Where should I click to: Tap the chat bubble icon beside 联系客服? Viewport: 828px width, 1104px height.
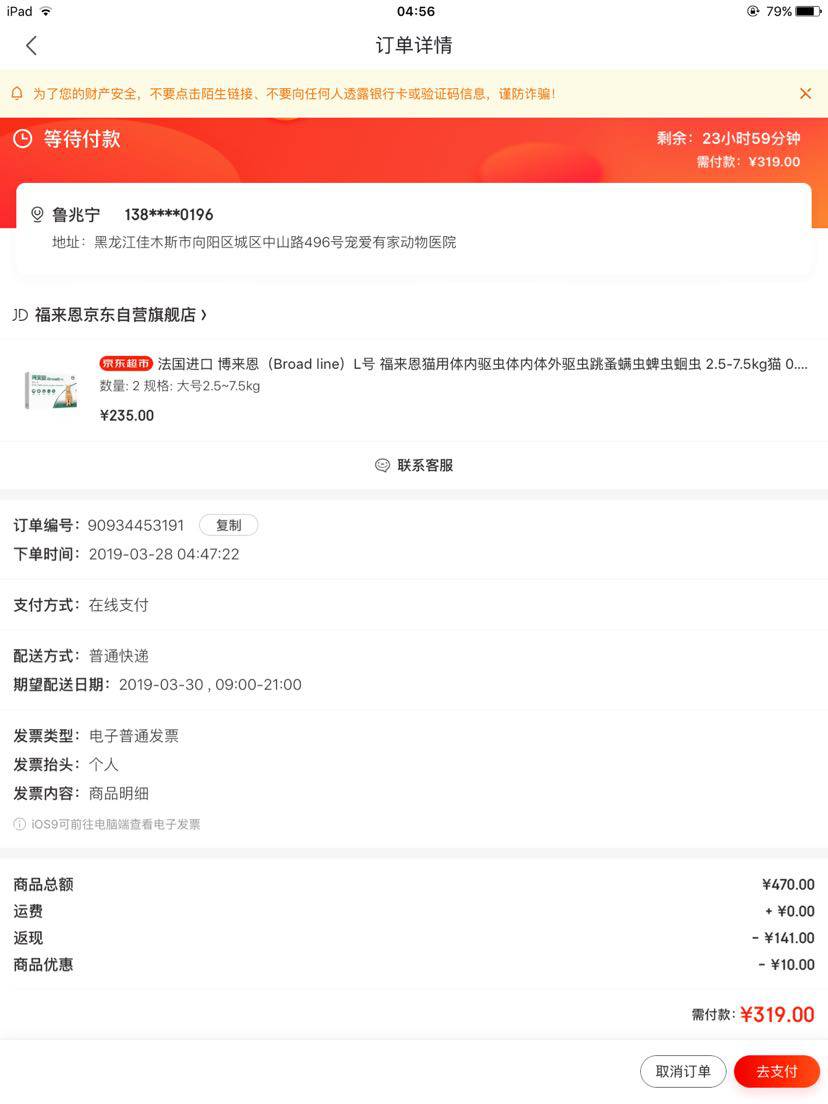pyautogui.click(x=382, y=465)
